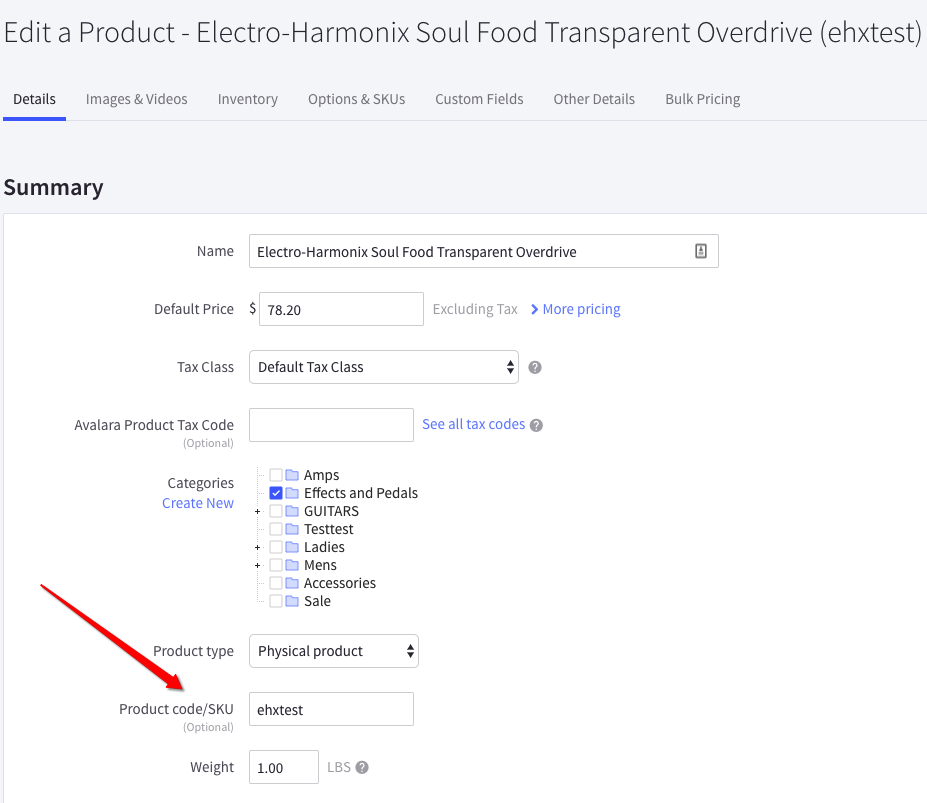Screen dimensions: 927x803
Task: Click the autofill icon in Name field
Action: point(701,252)
